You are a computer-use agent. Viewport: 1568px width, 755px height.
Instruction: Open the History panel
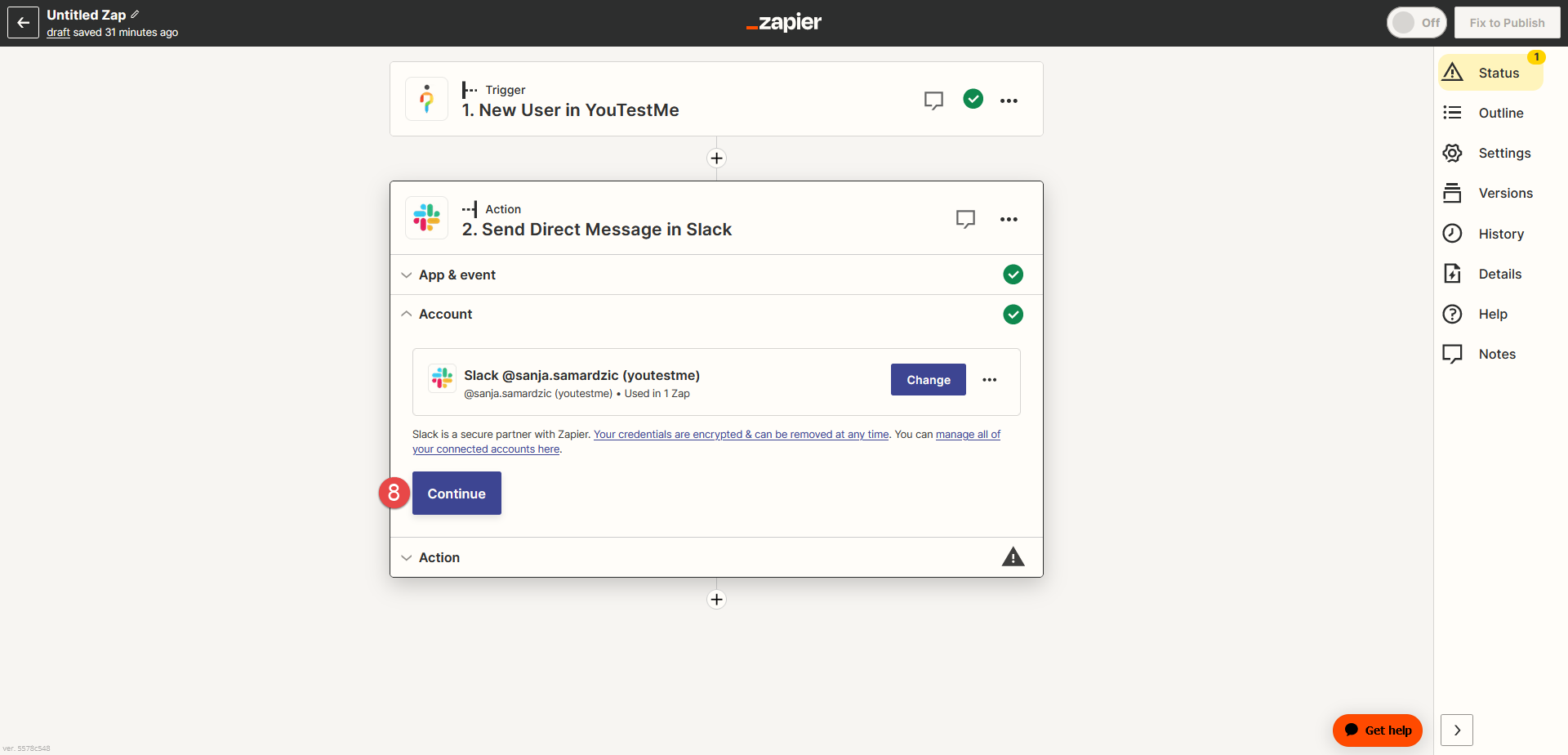1490,234
